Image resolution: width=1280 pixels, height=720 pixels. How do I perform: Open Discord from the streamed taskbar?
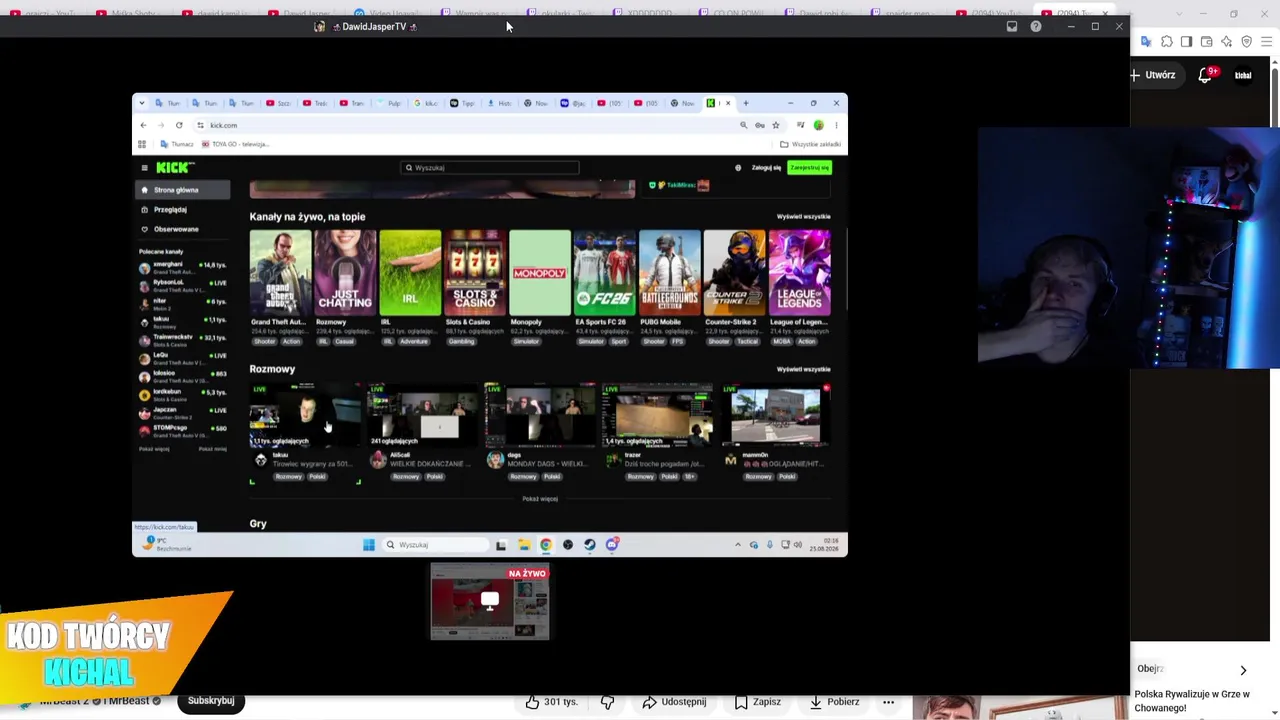click(612, 545)
